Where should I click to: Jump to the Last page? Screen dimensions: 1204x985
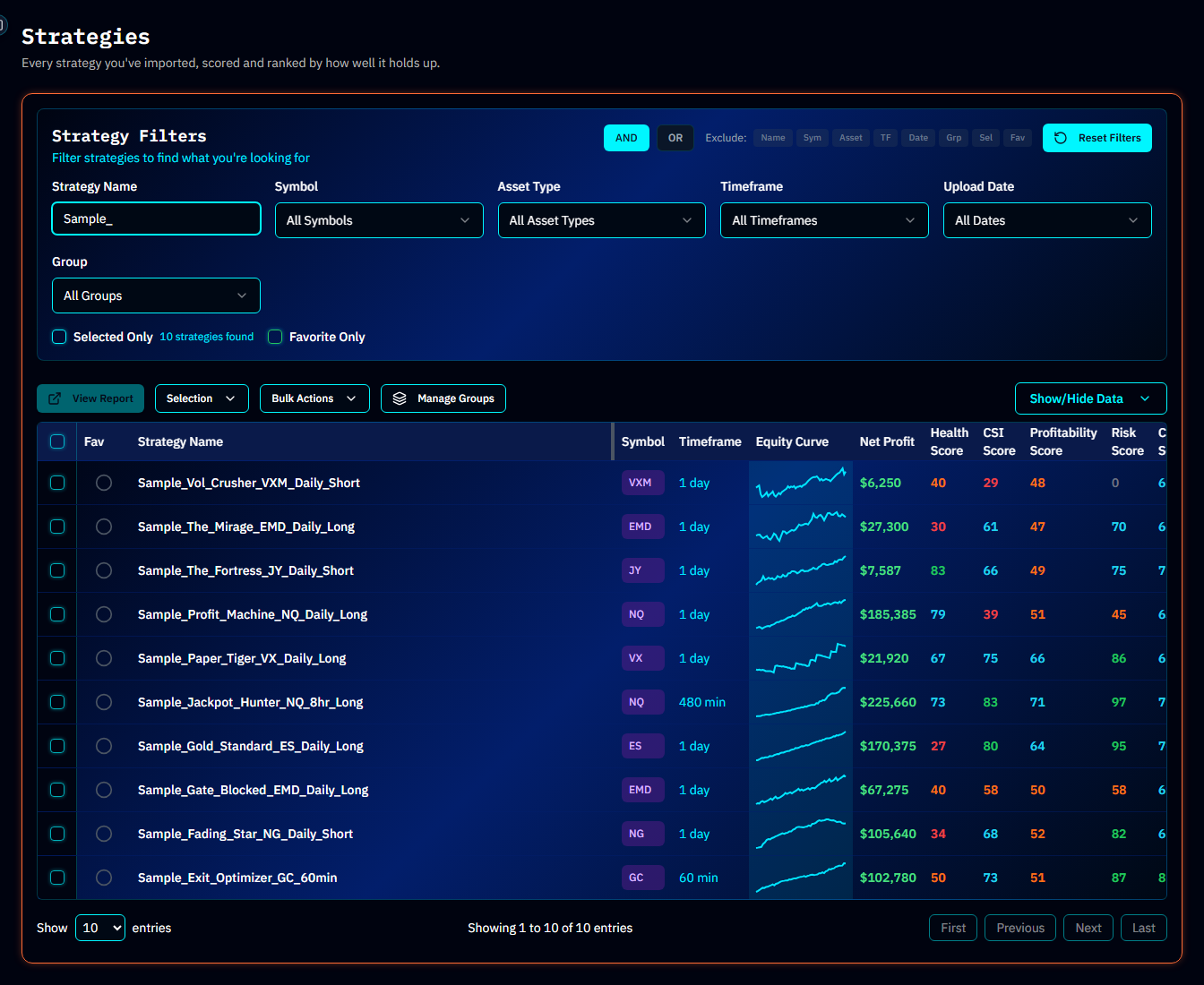(1144, 928)
